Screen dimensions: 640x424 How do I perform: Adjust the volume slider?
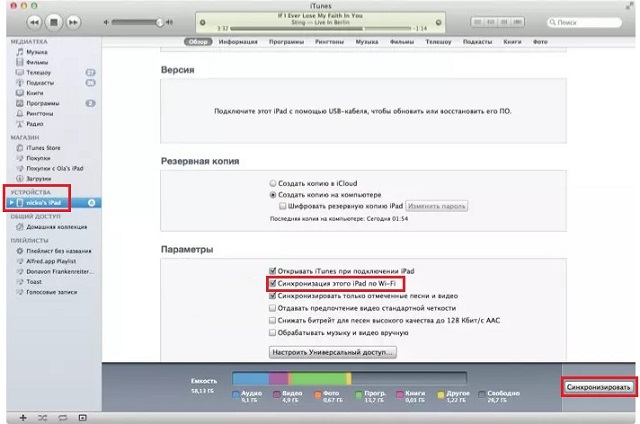(x=137, y=22)
